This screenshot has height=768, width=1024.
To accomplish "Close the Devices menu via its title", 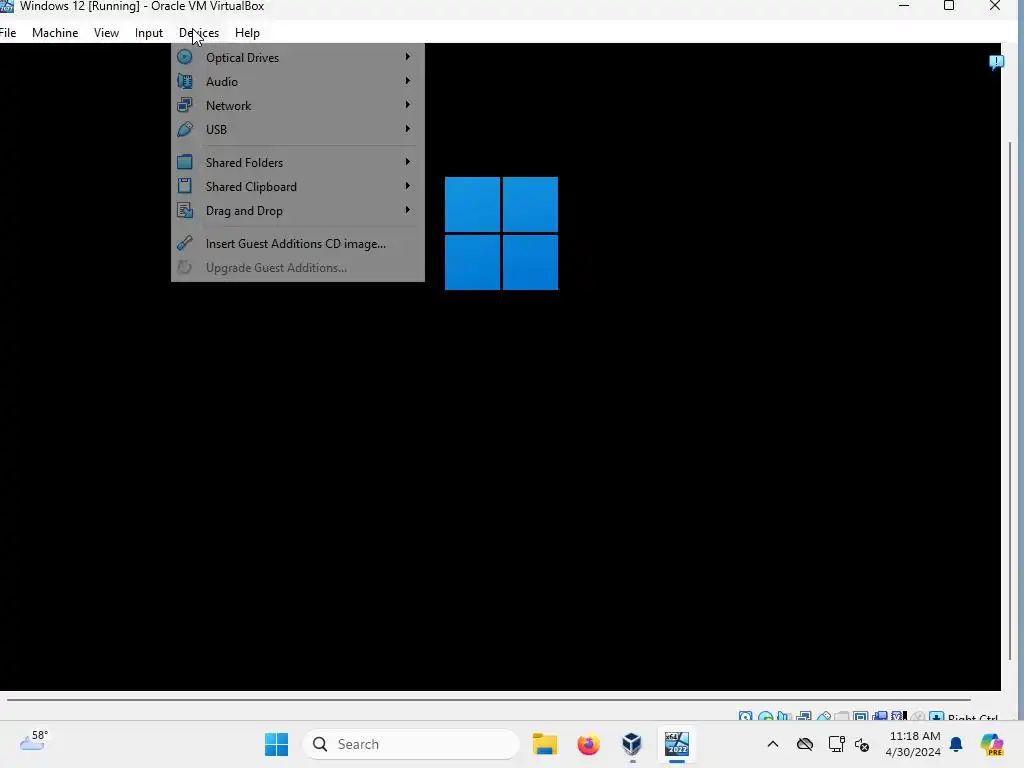I will (x=199, y=33).
